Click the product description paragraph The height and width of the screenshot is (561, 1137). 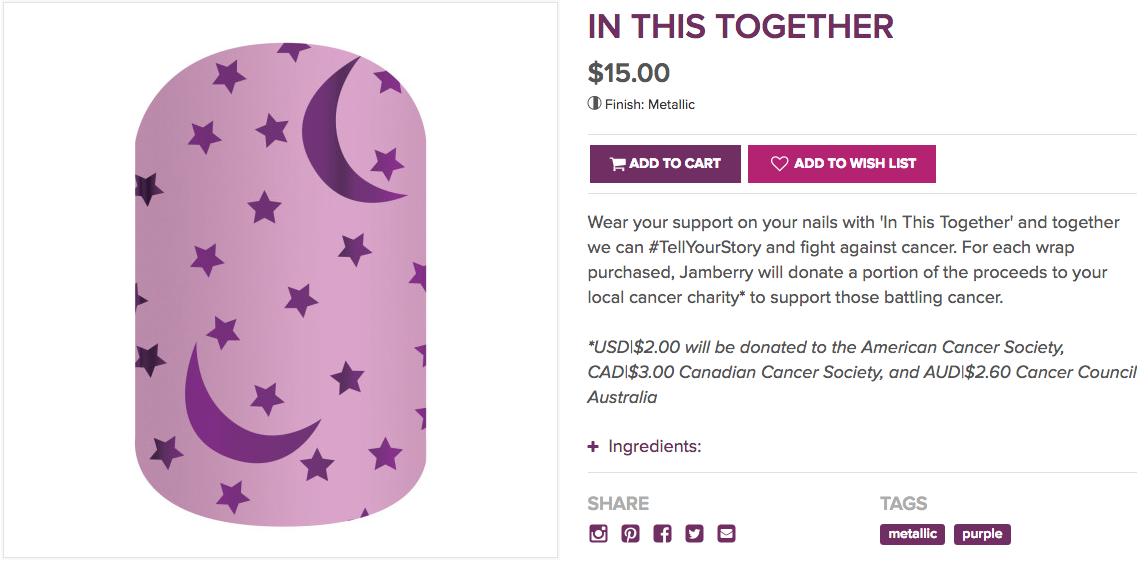click(855, 260)
